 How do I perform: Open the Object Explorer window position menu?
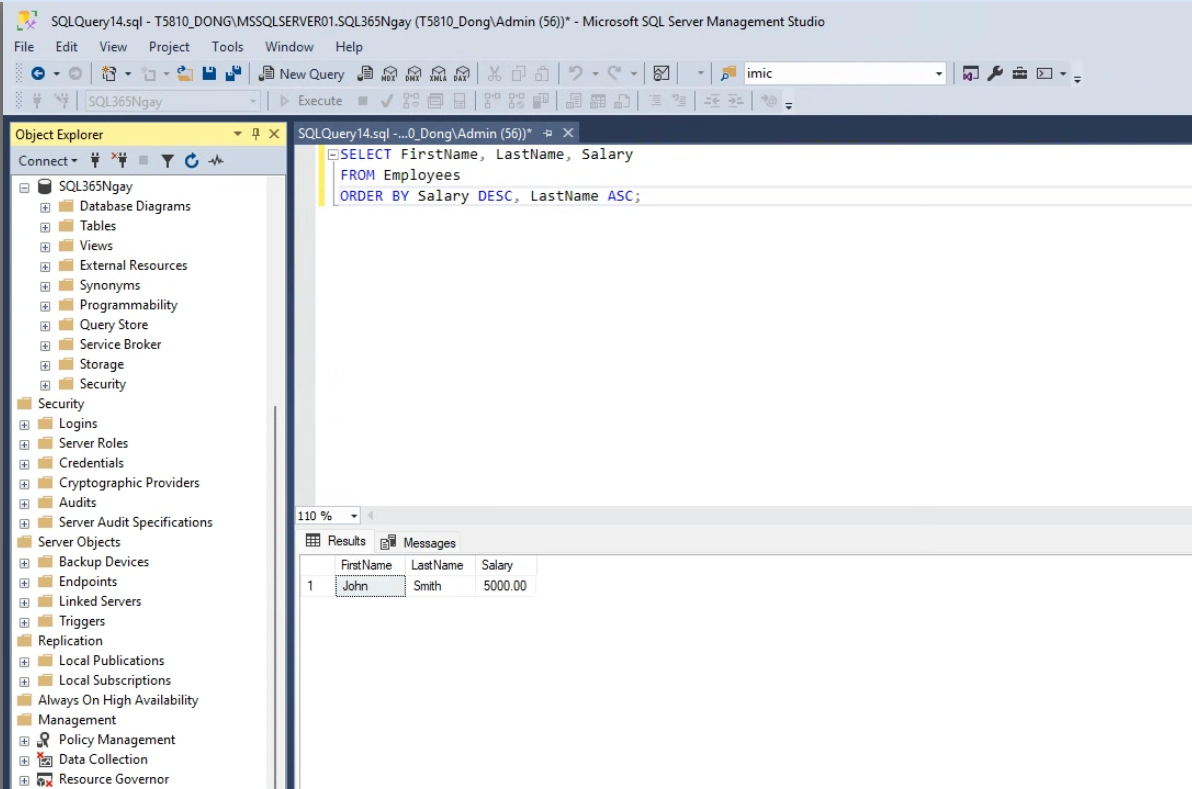238,135
